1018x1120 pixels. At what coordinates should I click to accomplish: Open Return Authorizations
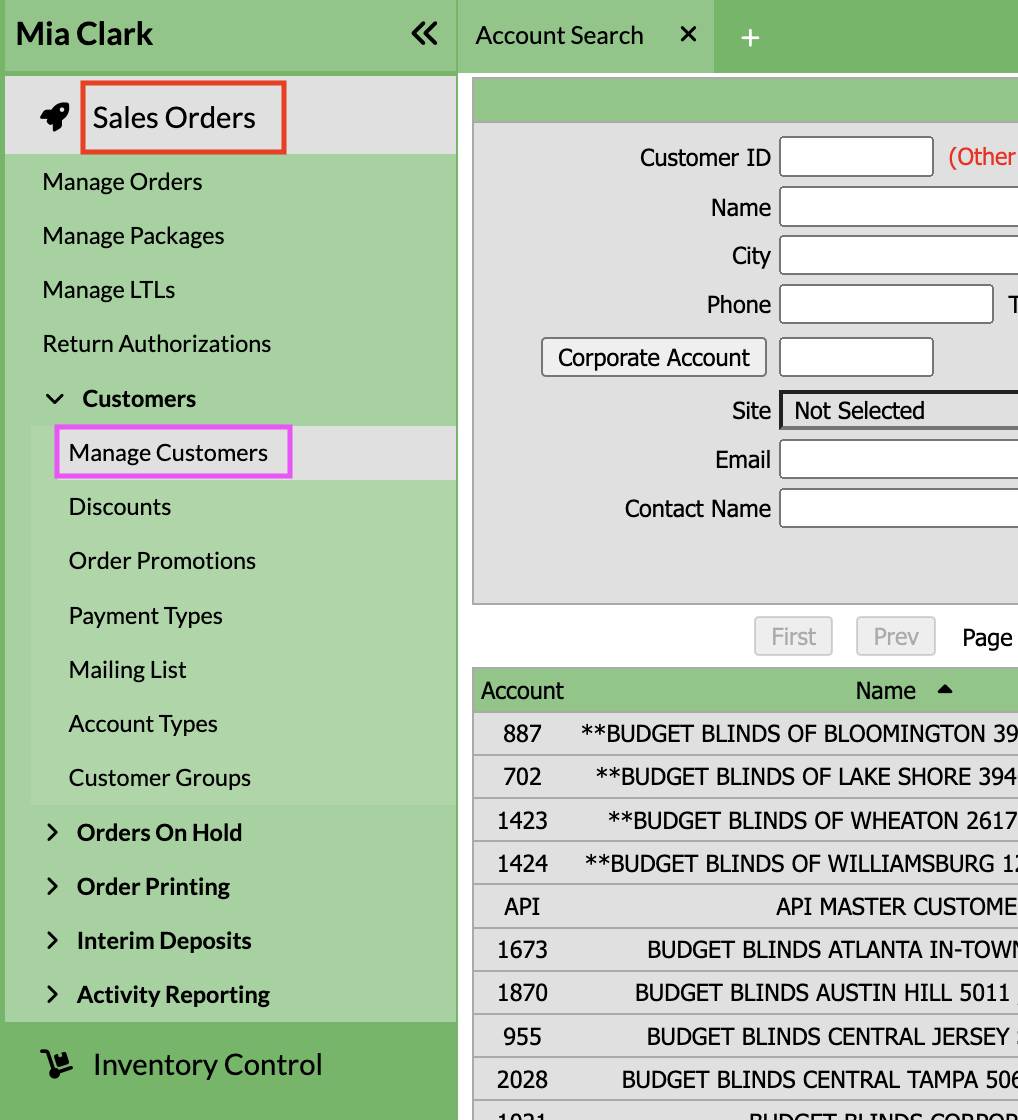tap(156, 344)
